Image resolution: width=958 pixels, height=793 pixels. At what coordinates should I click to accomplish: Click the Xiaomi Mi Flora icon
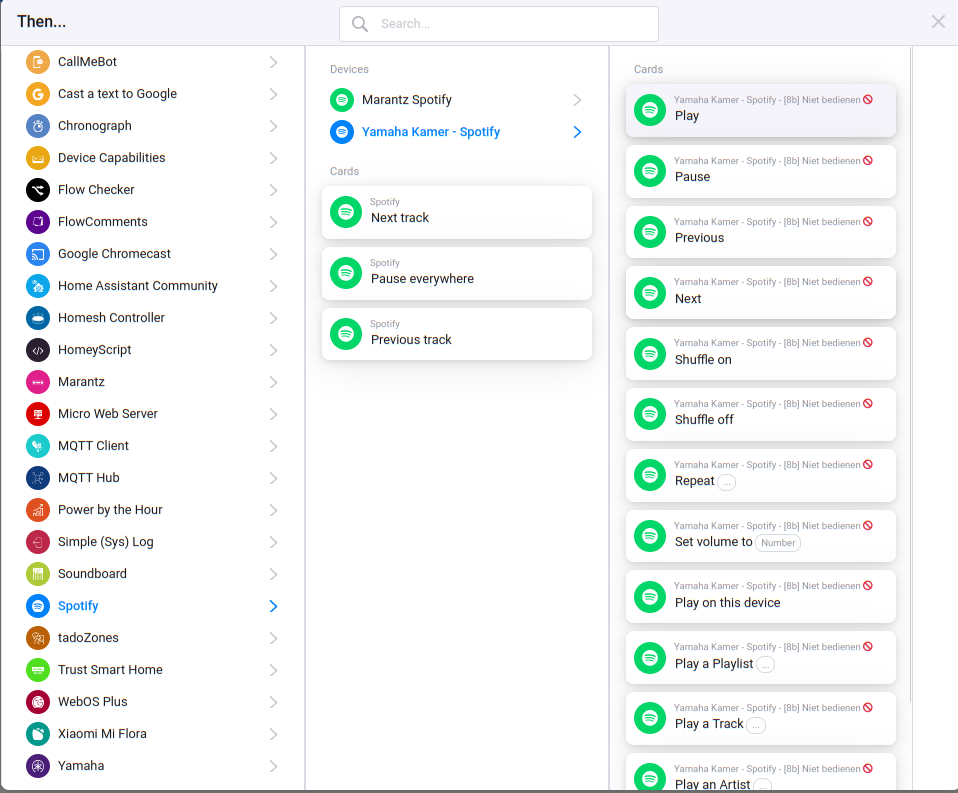tap(38, 734)
